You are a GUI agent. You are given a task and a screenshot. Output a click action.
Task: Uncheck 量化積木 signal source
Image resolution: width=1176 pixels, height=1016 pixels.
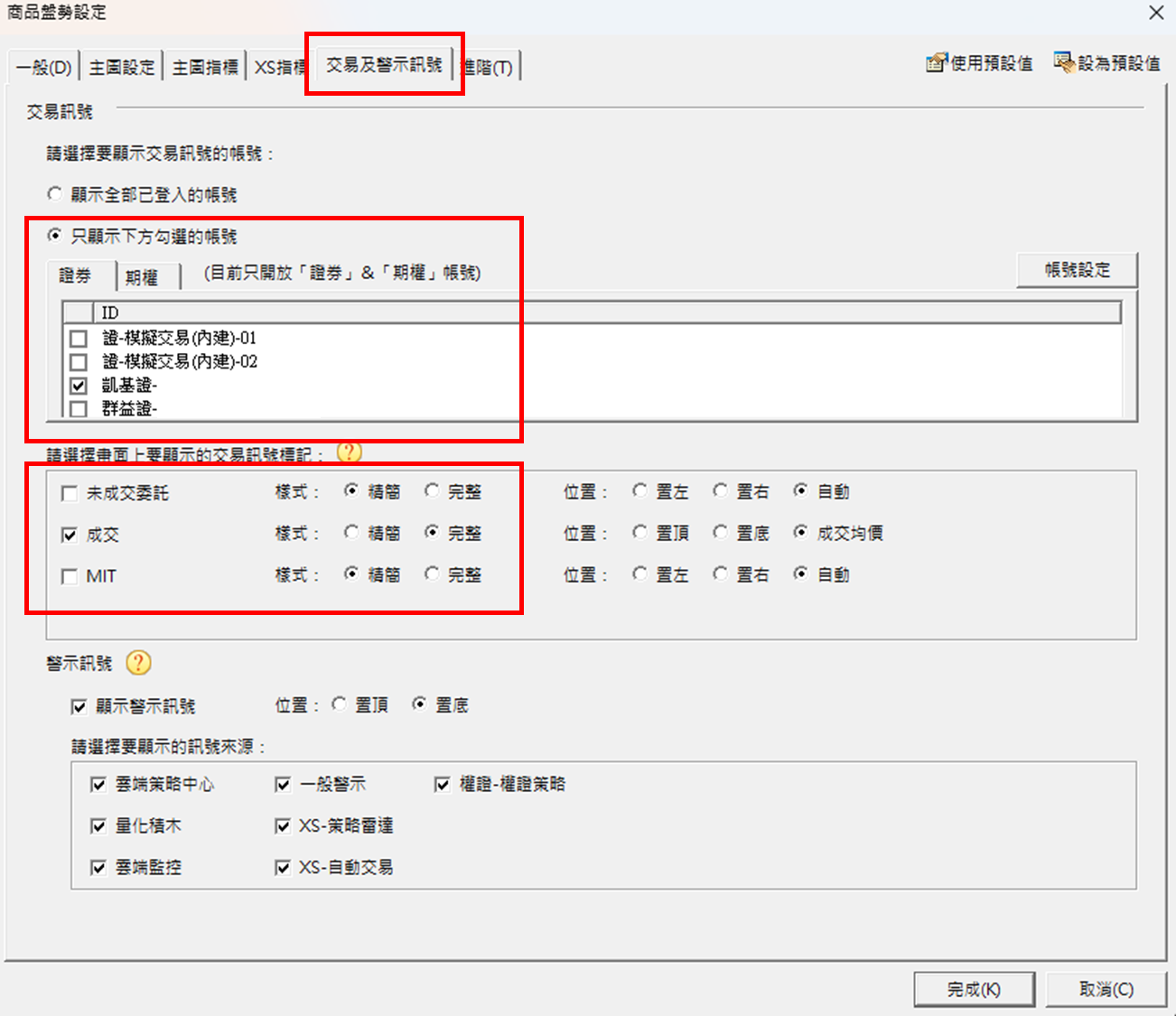(x=98, y=825)
